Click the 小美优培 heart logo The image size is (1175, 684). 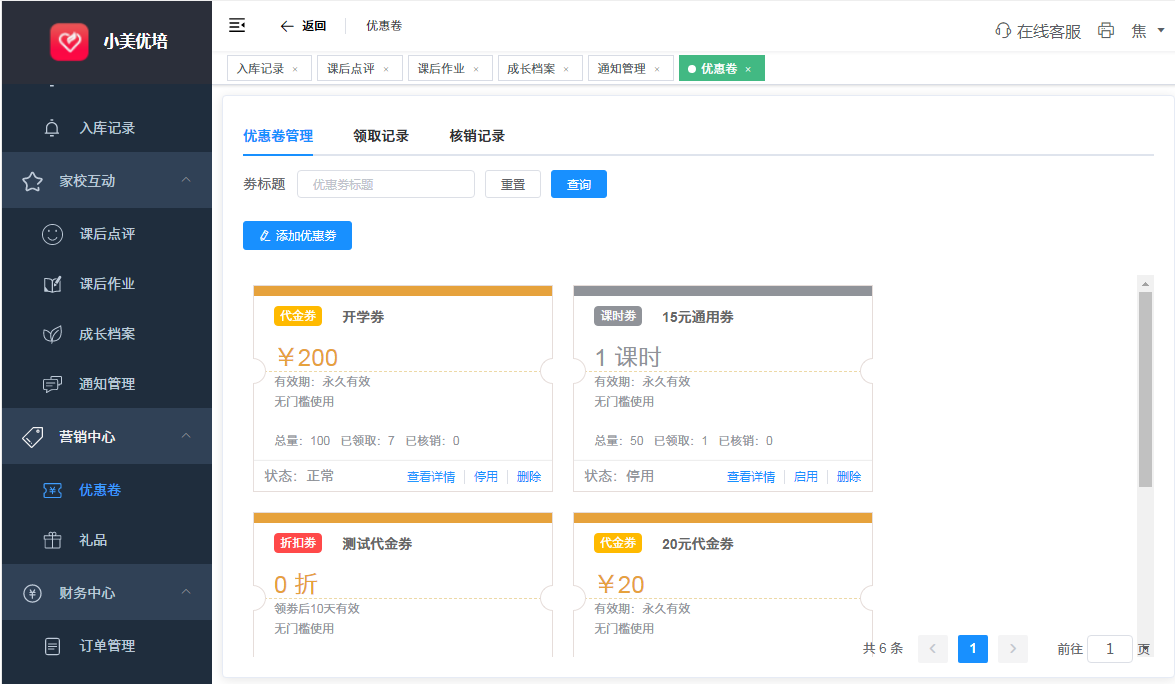pyautogui.click(x=70, y=41)
